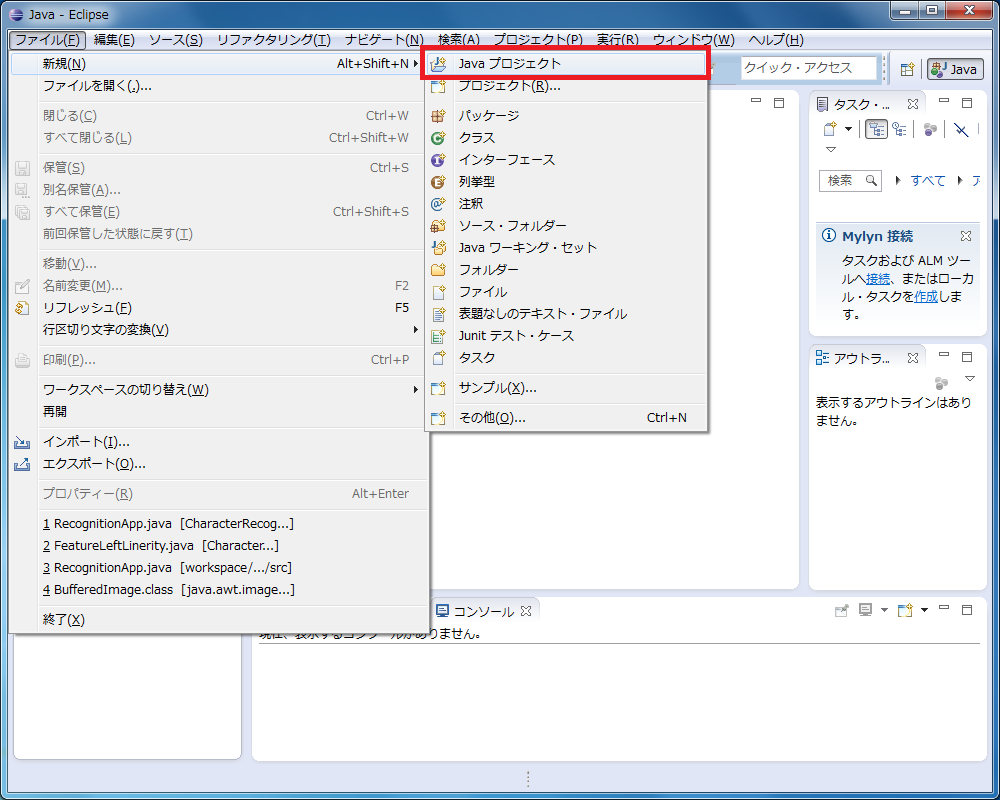Click the パッケージ package icon
The height and width of the screenshot is (800, 1000).
[x=438, y=116]
